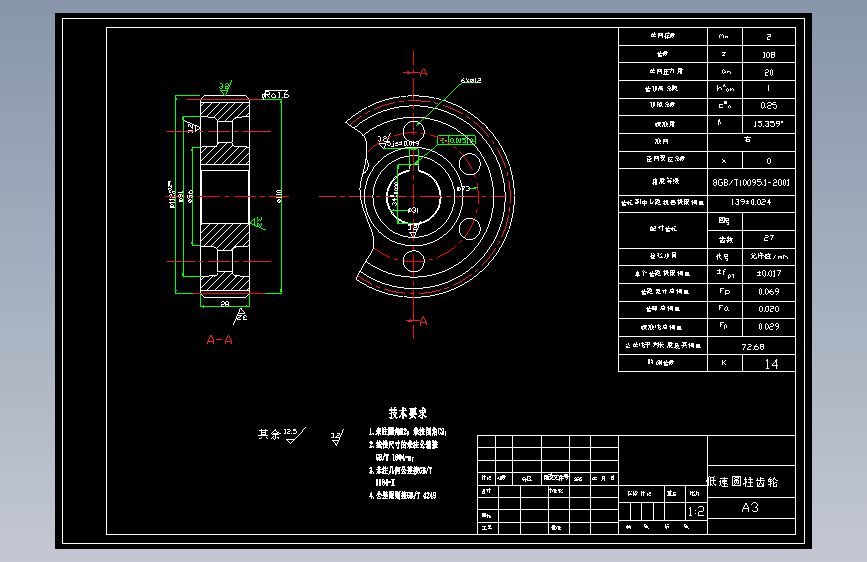This screenshot has height=562, width=867.
Task: Click the 8GB/T10095.1-2001 accuracy grade cell
Action: coord(751,182)
